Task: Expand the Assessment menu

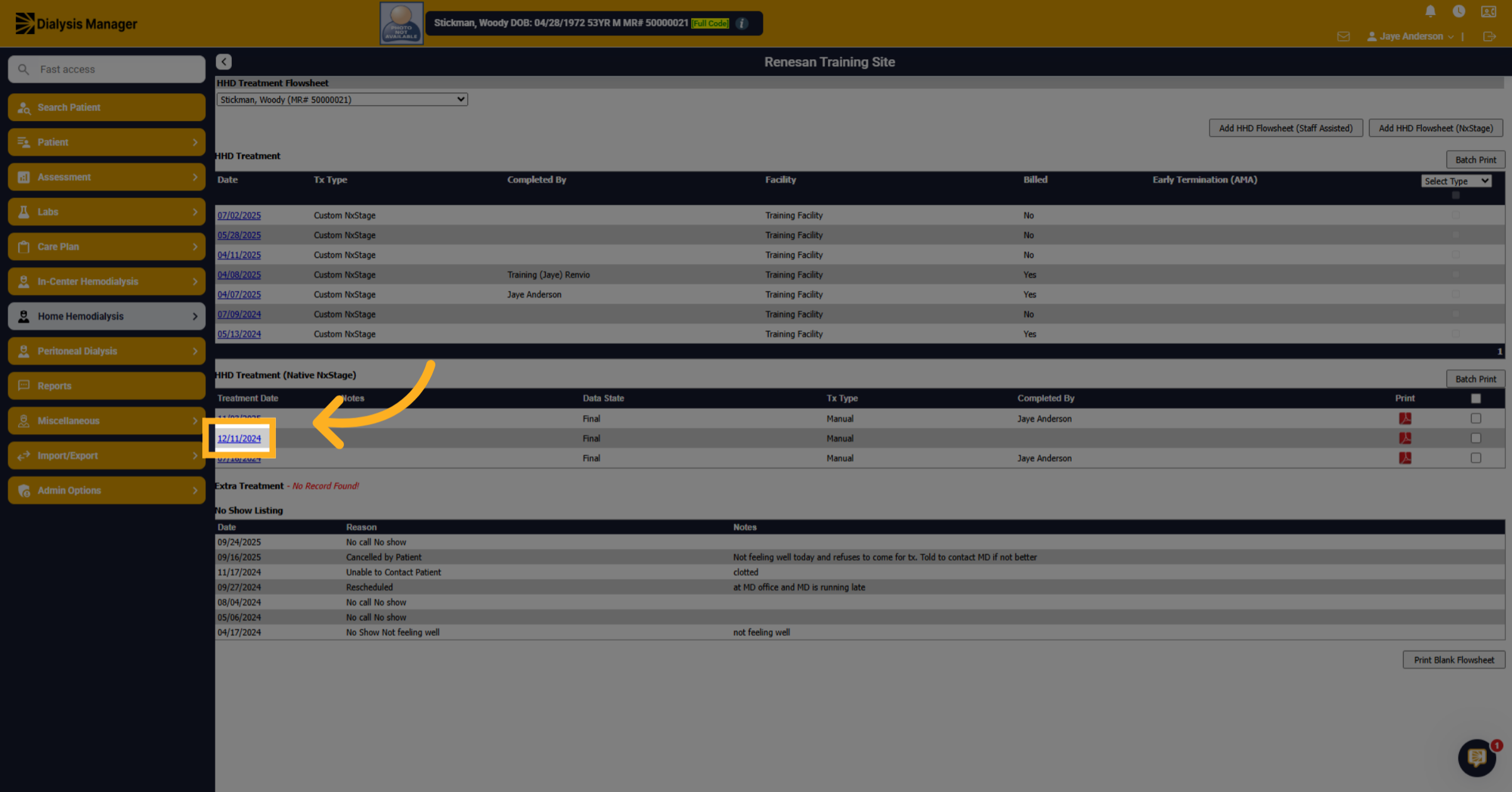Action: [106, 177]
